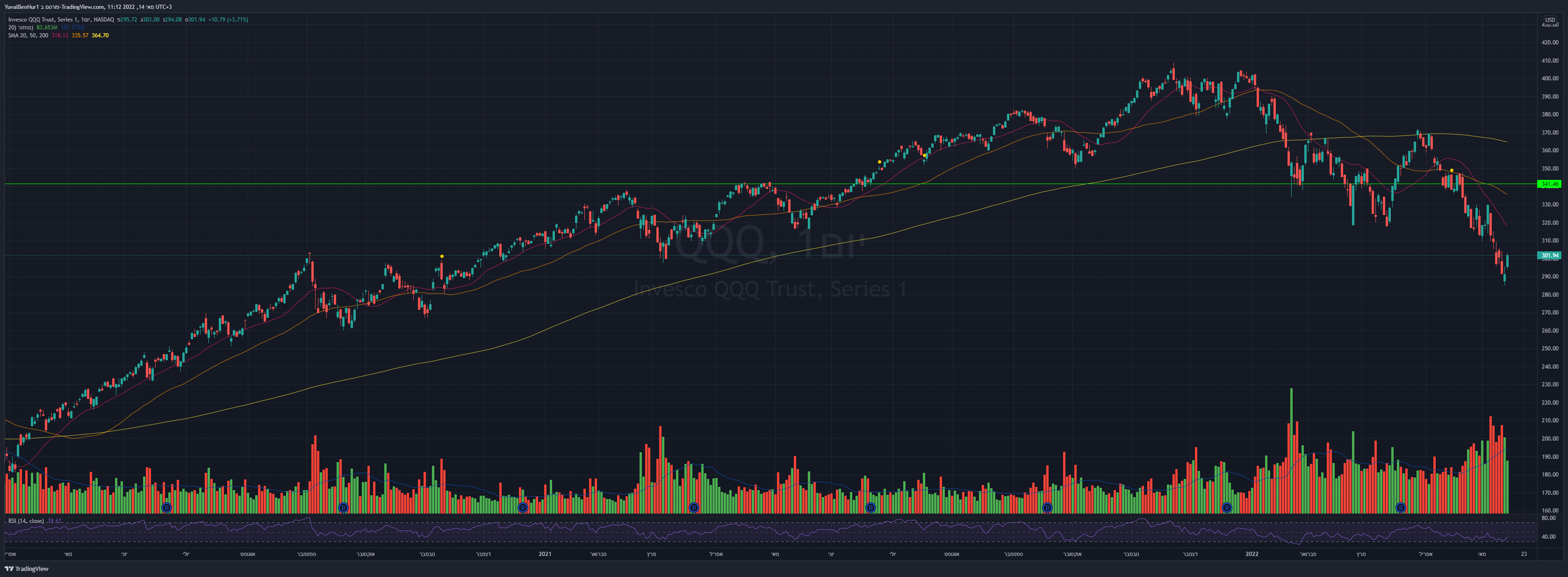The width and height of the screenshot is (1568, 577).
Task: Click the red SMA value 318.12
Action: (60, 35)
